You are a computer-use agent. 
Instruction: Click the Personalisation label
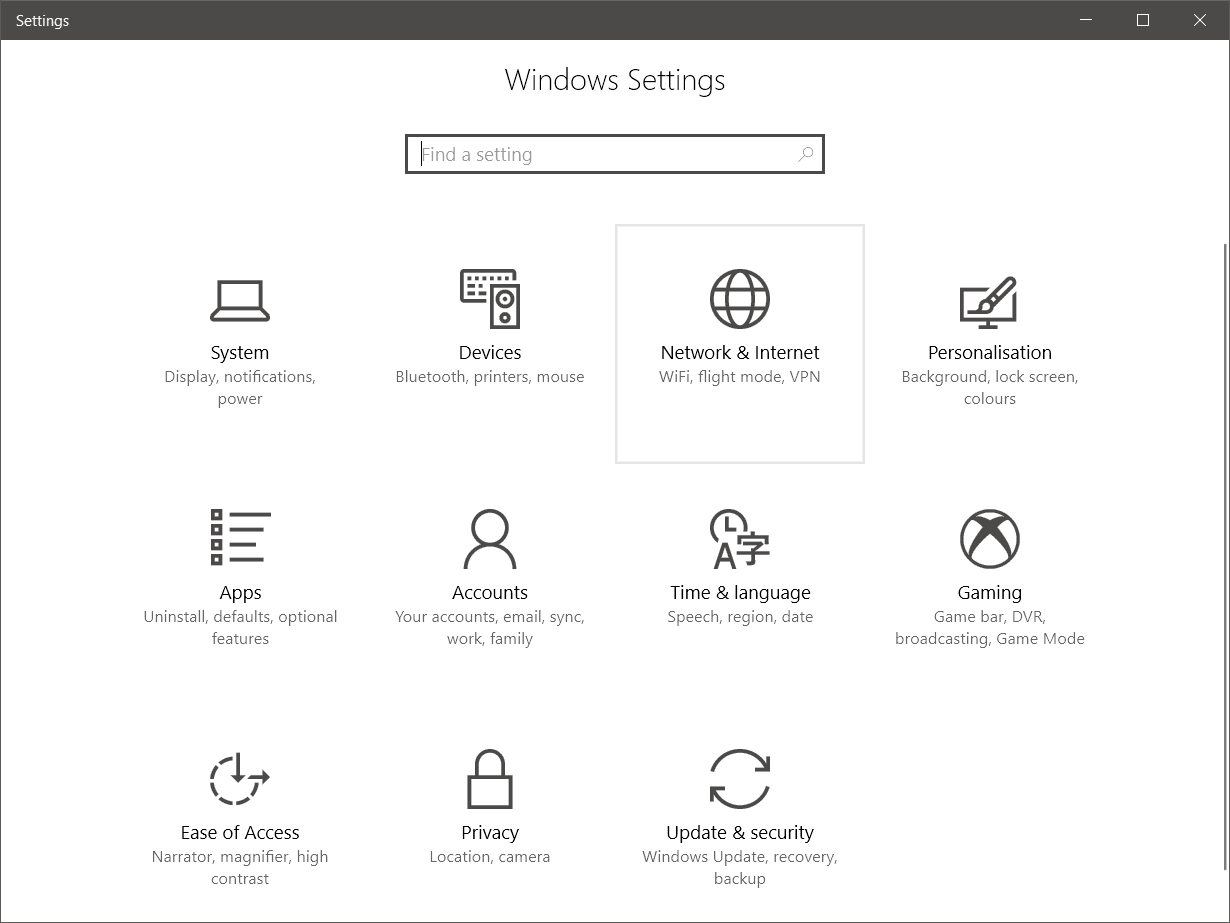point(990,353)
